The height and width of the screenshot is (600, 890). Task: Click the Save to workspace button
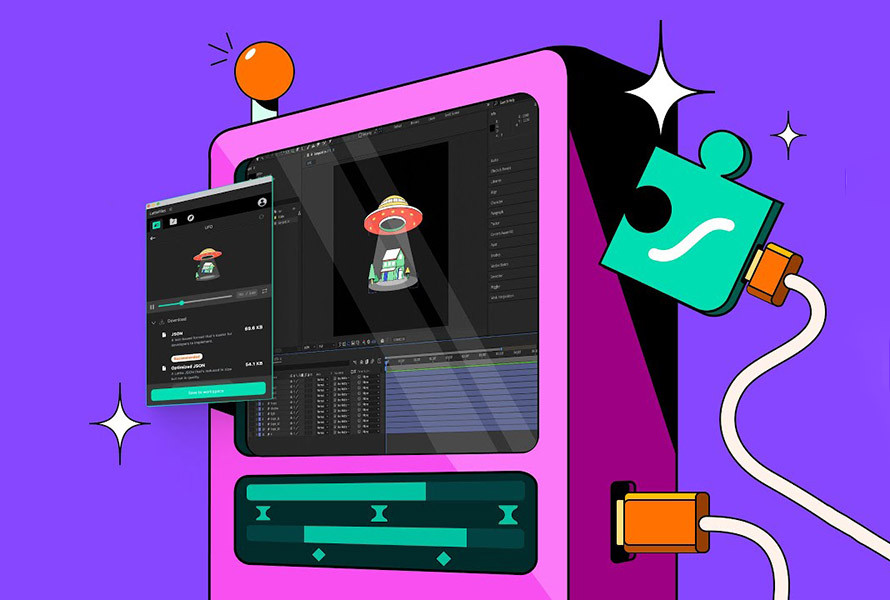pyautogui.click(x=208, y=392)
